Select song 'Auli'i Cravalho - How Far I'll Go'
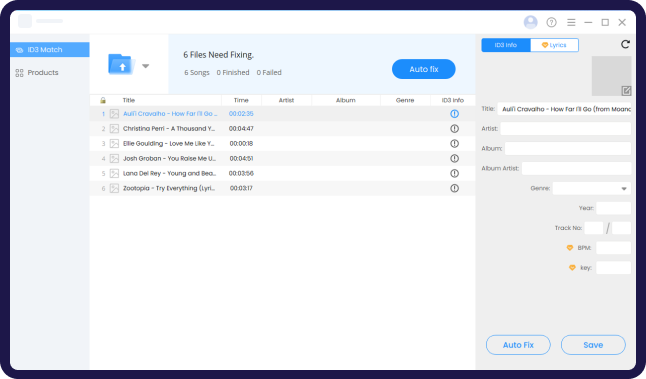Viewport: 646px width, 379px height. 170,114
